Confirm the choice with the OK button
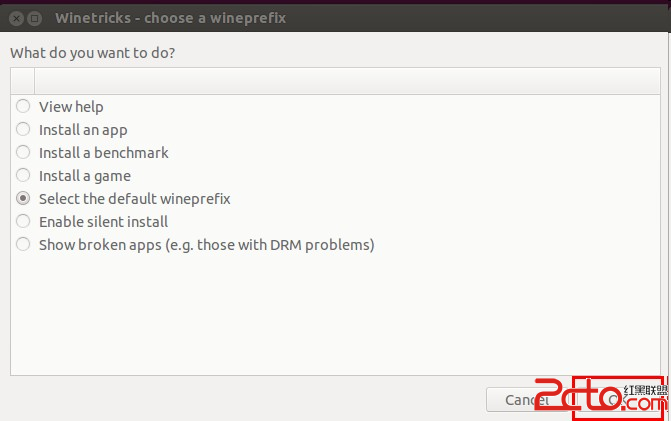 pyautogui.click(x=618, y=400)
